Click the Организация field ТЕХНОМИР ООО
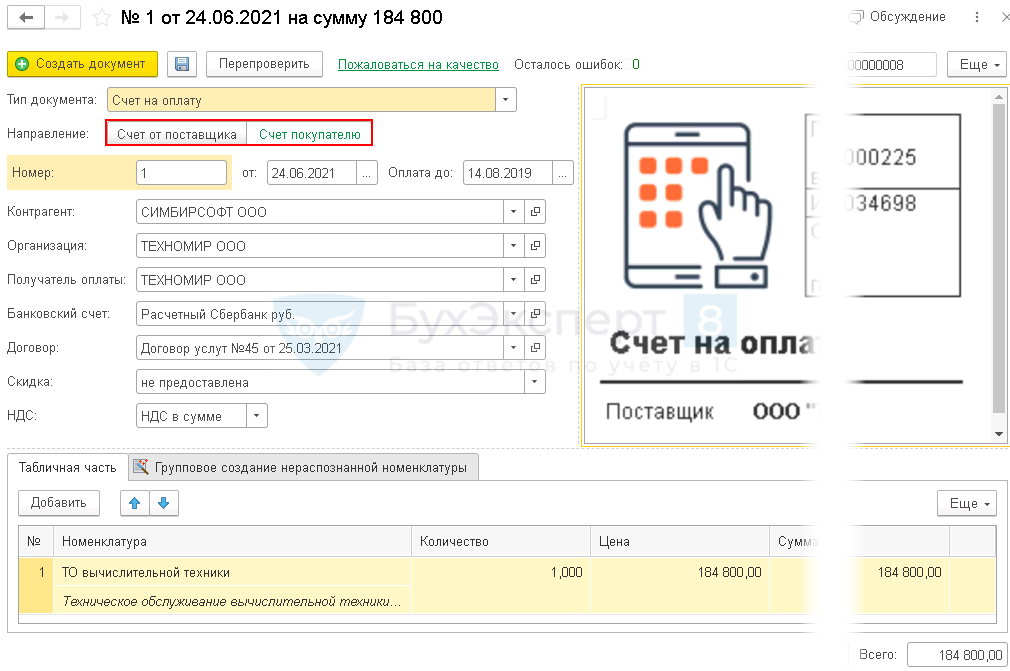The width and height of the screenshot is (1010, 671). tap(319, 245)
